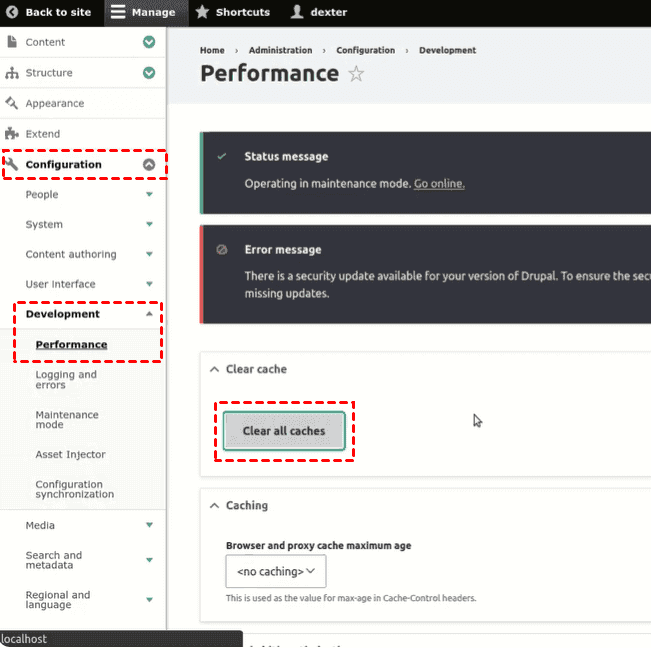Select Extend in the admin sidebar

click(x=43, y=134)
